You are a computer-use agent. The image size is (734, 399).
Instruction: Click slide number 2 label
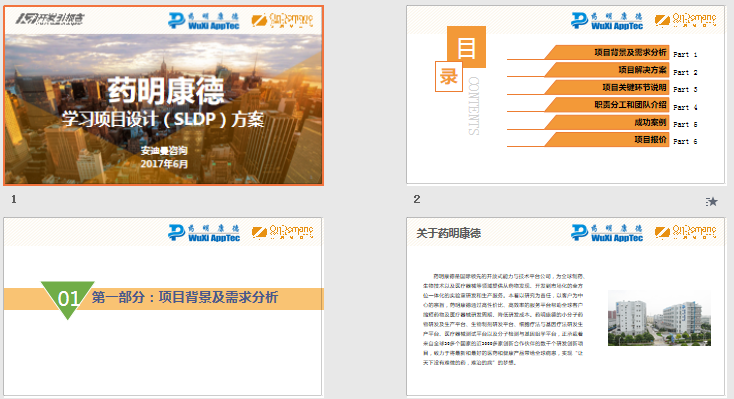417,199
